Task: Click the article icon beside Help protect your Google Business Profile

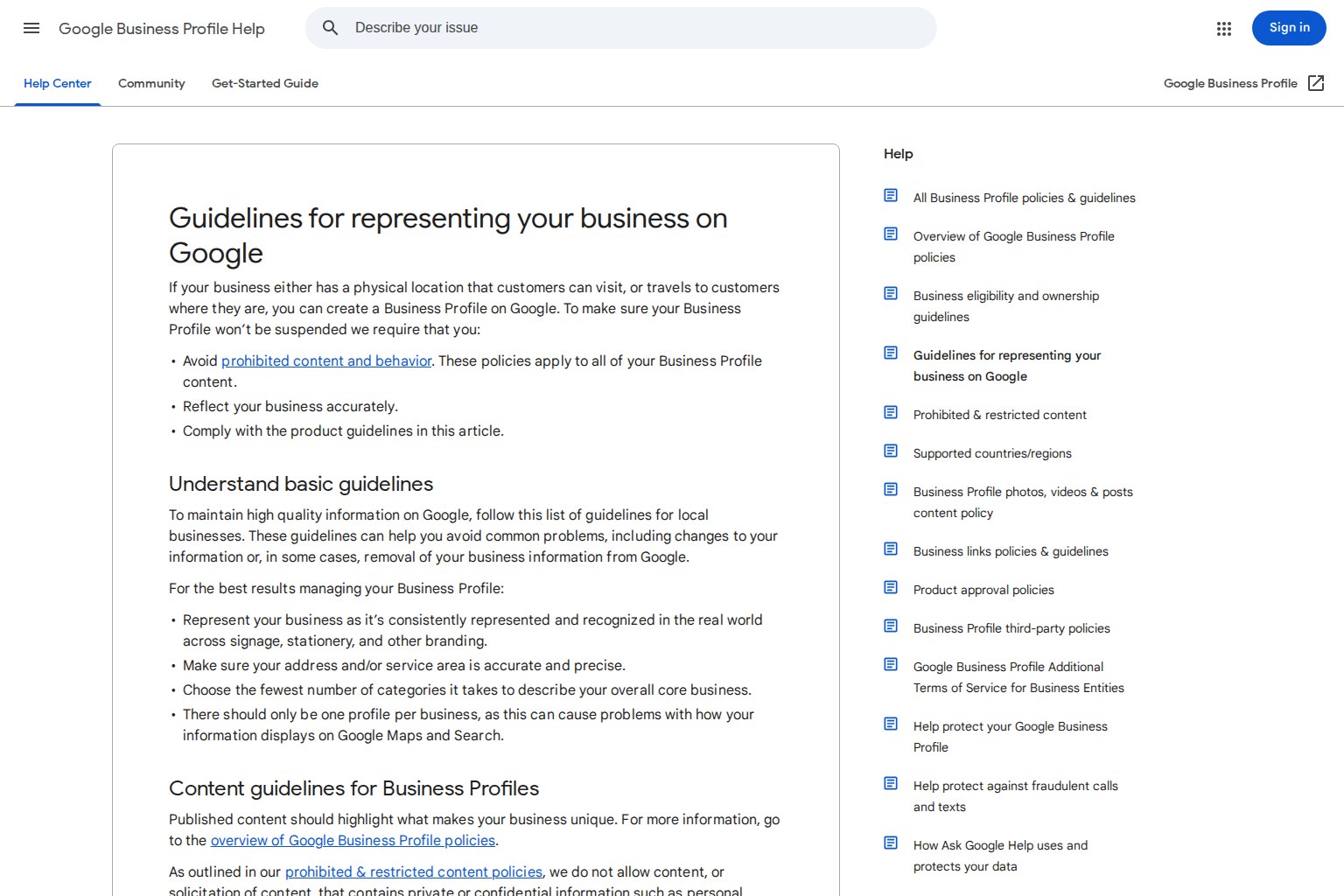Action: (x=891, y=724)
